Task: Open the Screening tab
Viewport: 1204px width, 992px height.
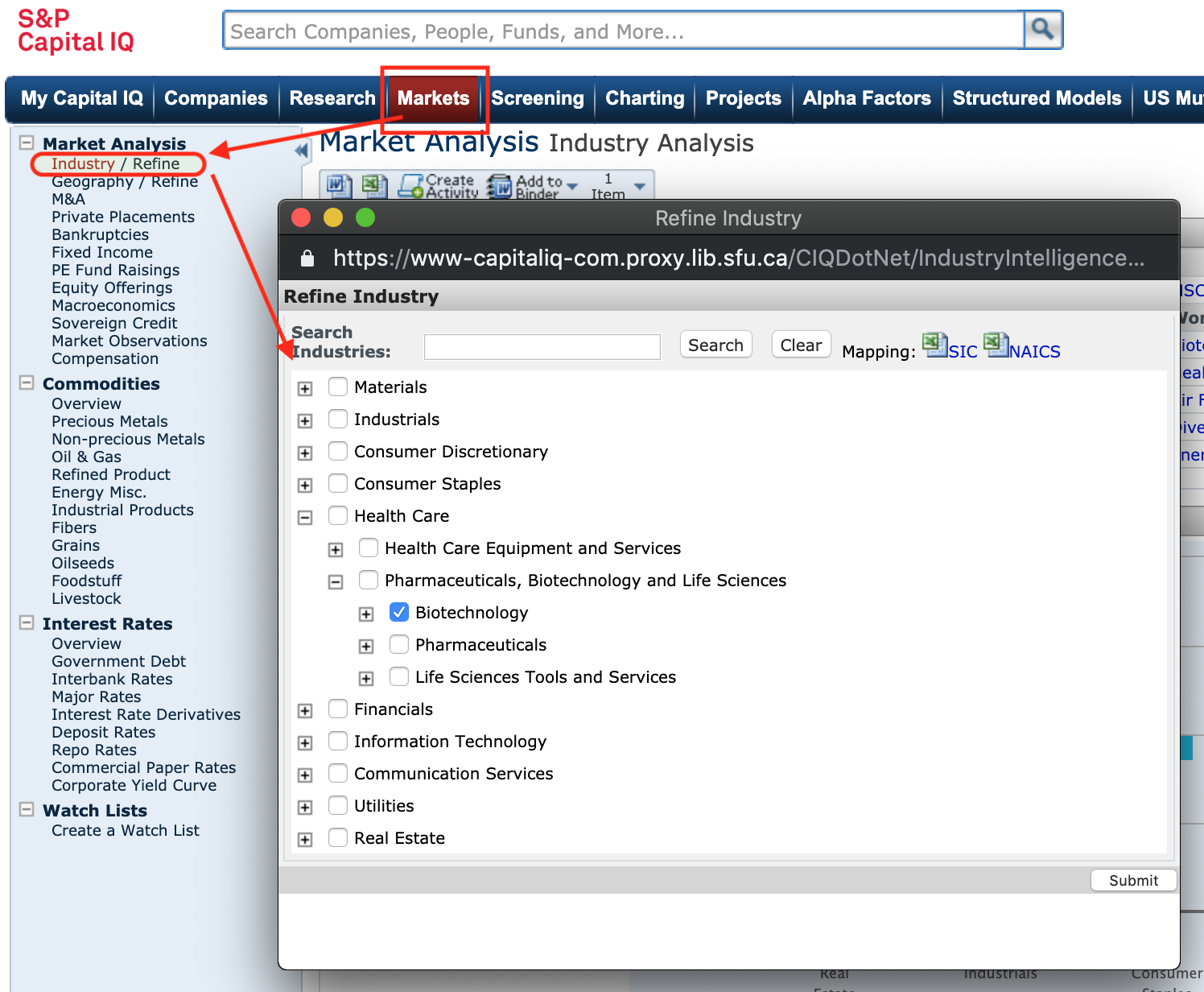Action: [538, 98]
